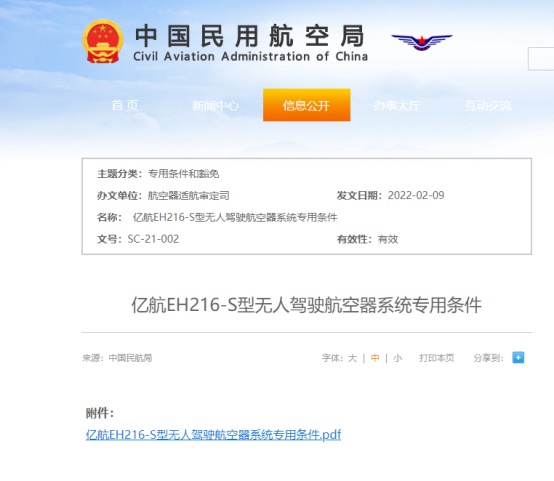The image size is (554, 481).
Task: Click the 亿航EH216-S article headline
Action: [306, 305]
